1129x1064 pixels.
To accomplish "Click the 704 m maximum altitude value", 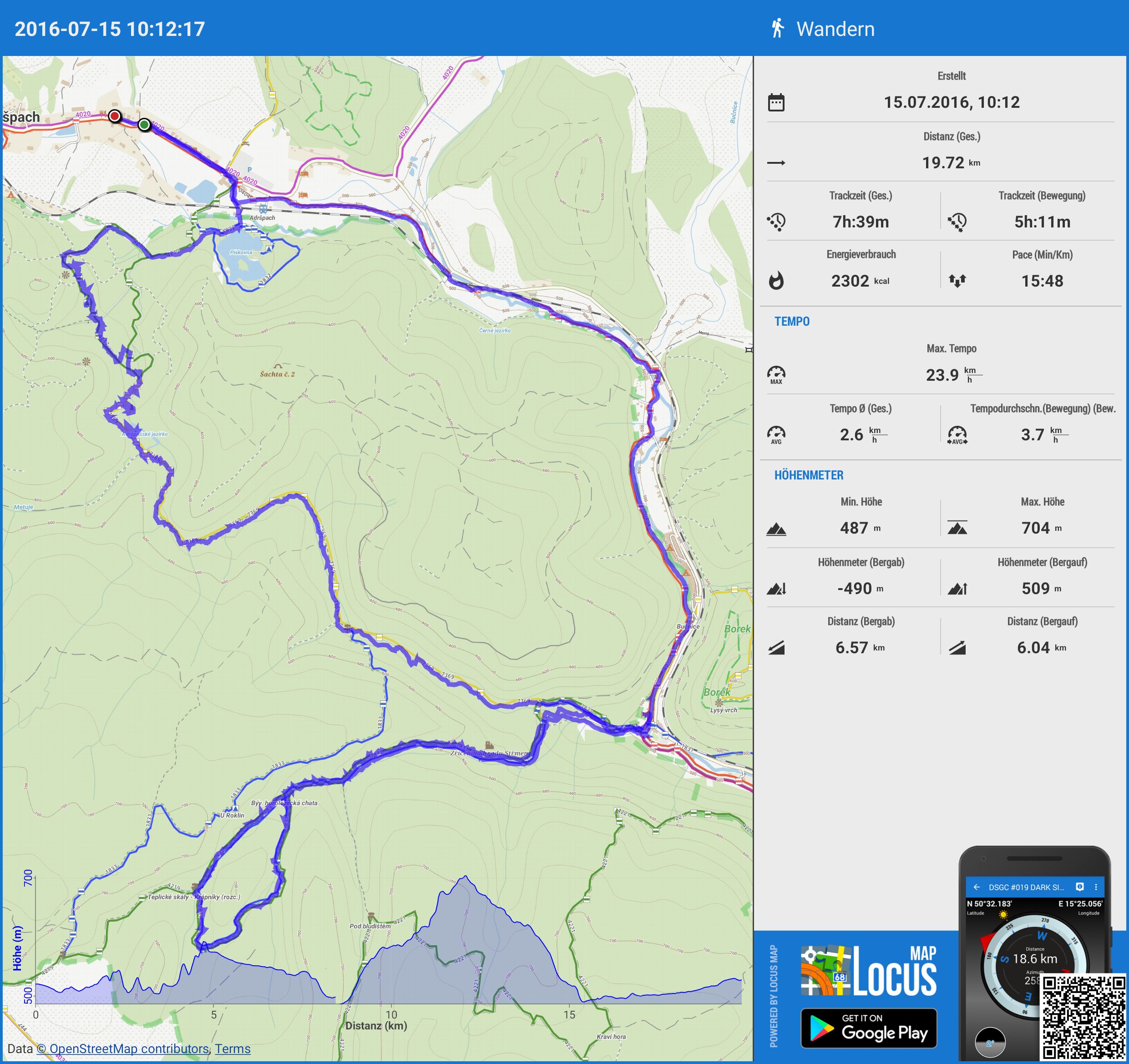I will (x=1042, y=528).
